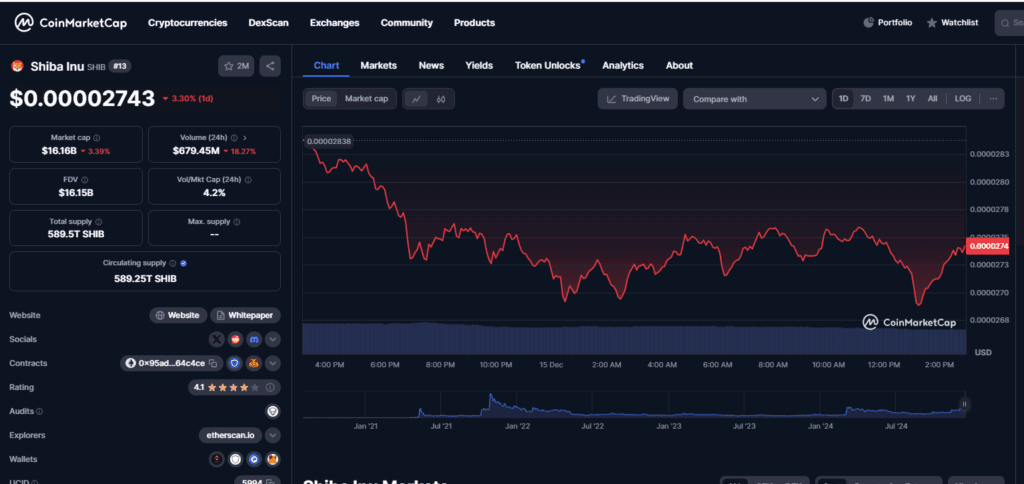This screenshot has width=1024, height=484.
Task: Switch to the Analytics tab
Action: point(622,65)
